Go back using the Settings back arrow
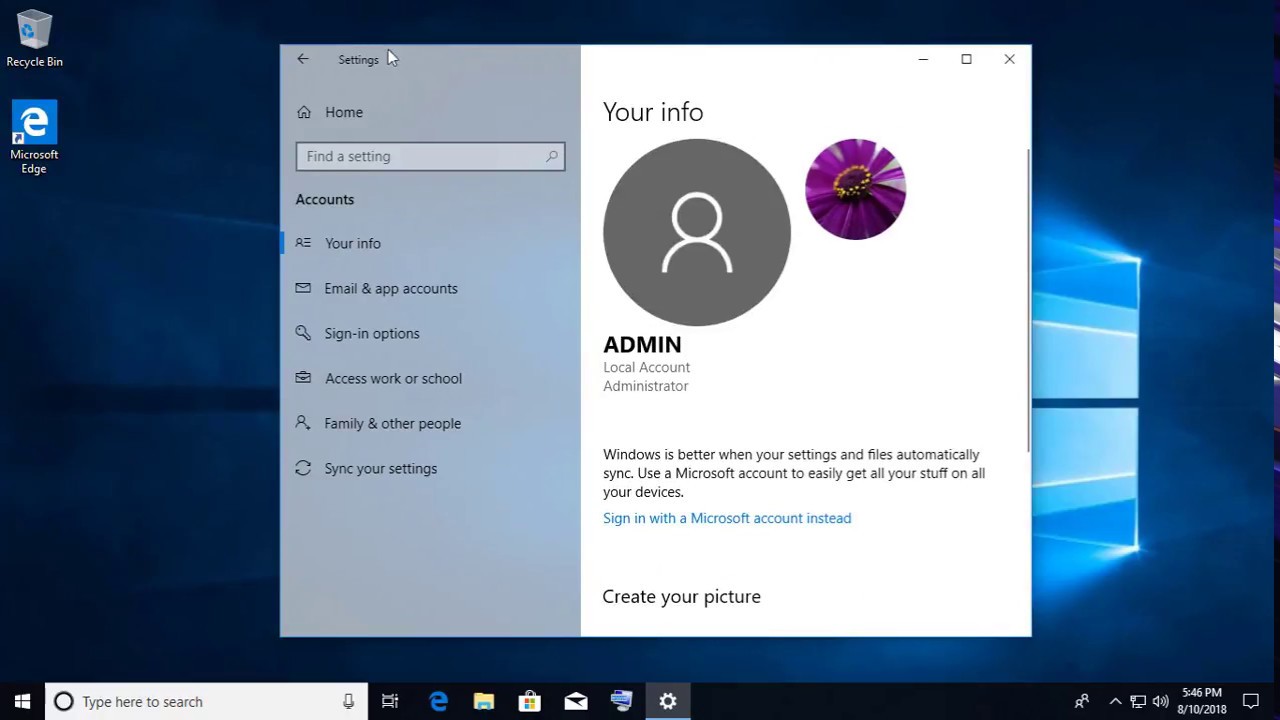This screenshot has height=720, width=1280. tap(303, 59)
